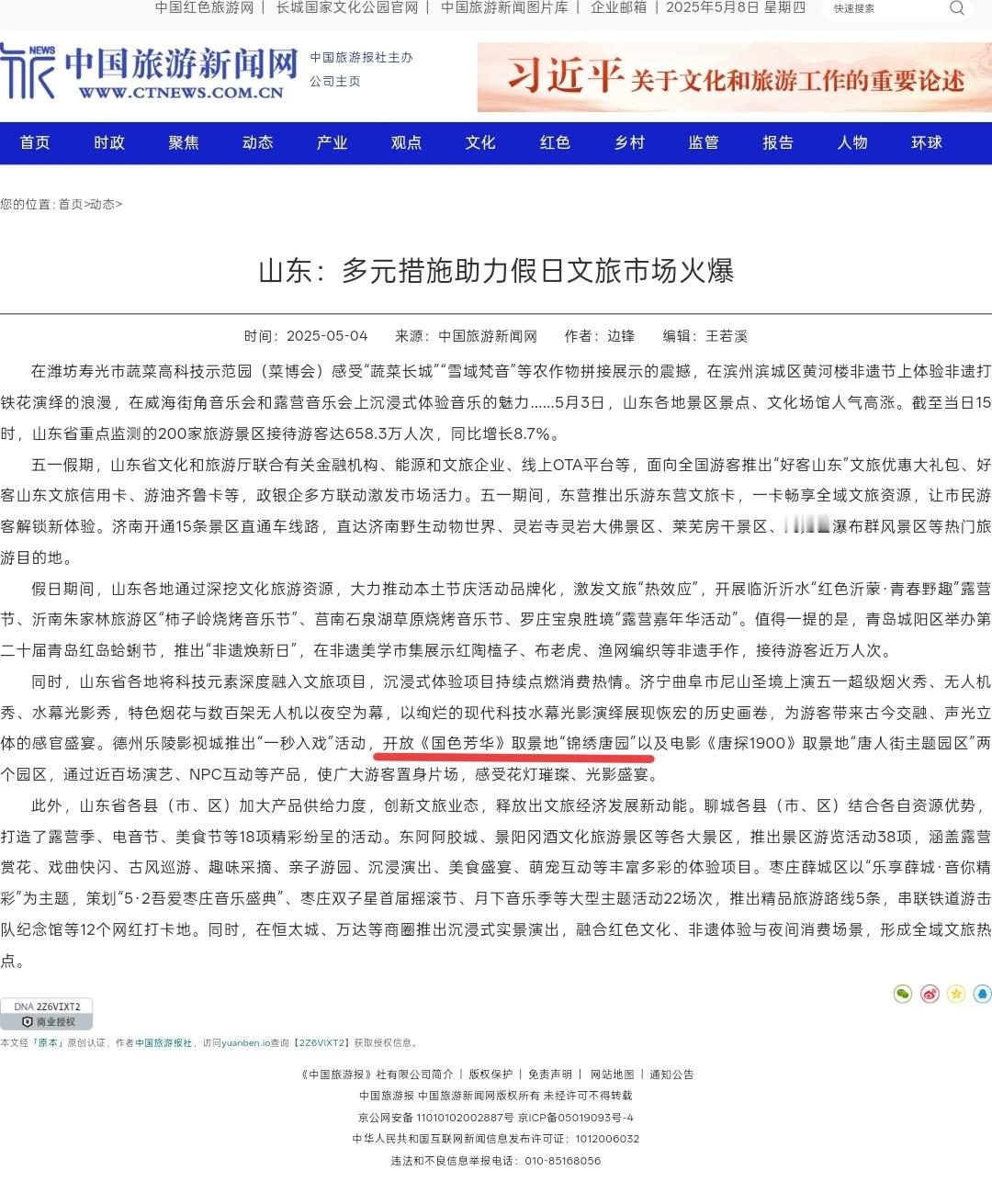Share article via QQ Zone star icon
992x1204 pixels.
[956, 994]
